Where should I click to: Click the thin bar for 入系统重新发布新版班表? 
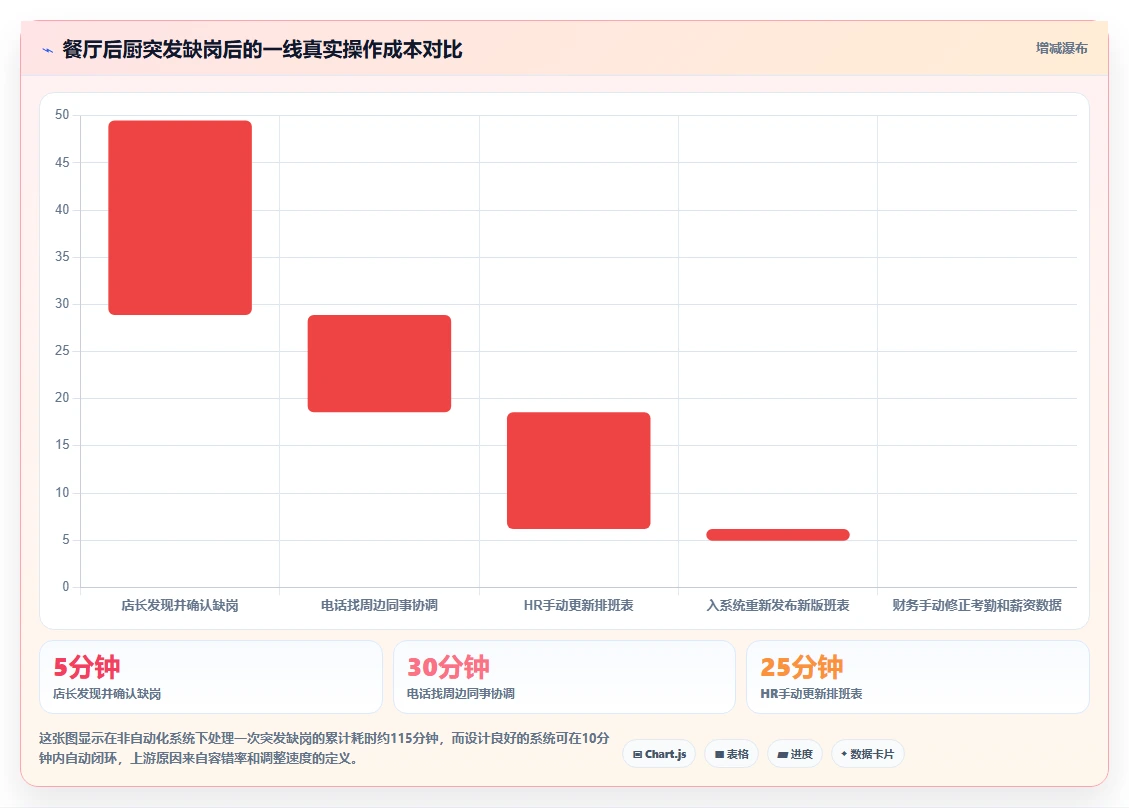pos(778,534)
